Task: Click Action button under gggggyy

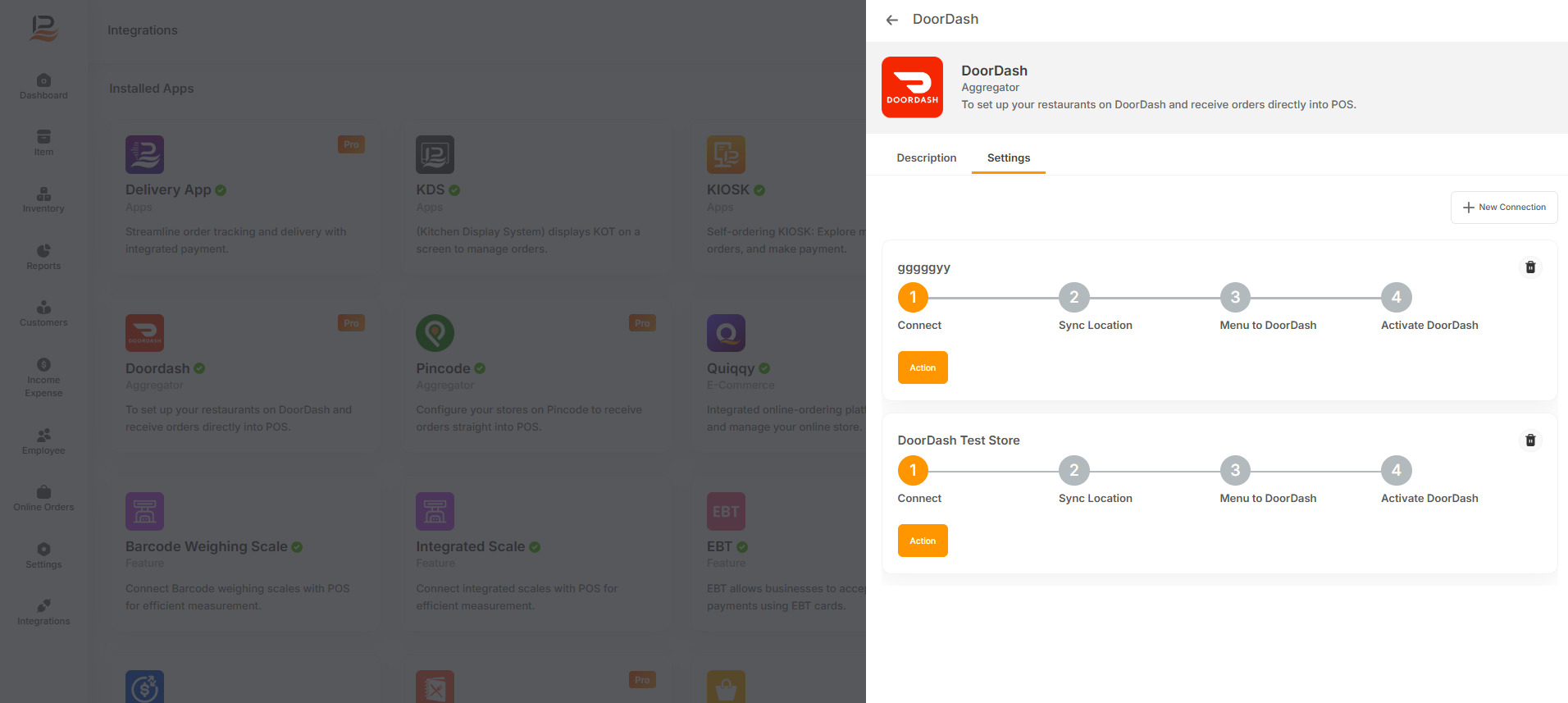Action: [x=923, y=367]
